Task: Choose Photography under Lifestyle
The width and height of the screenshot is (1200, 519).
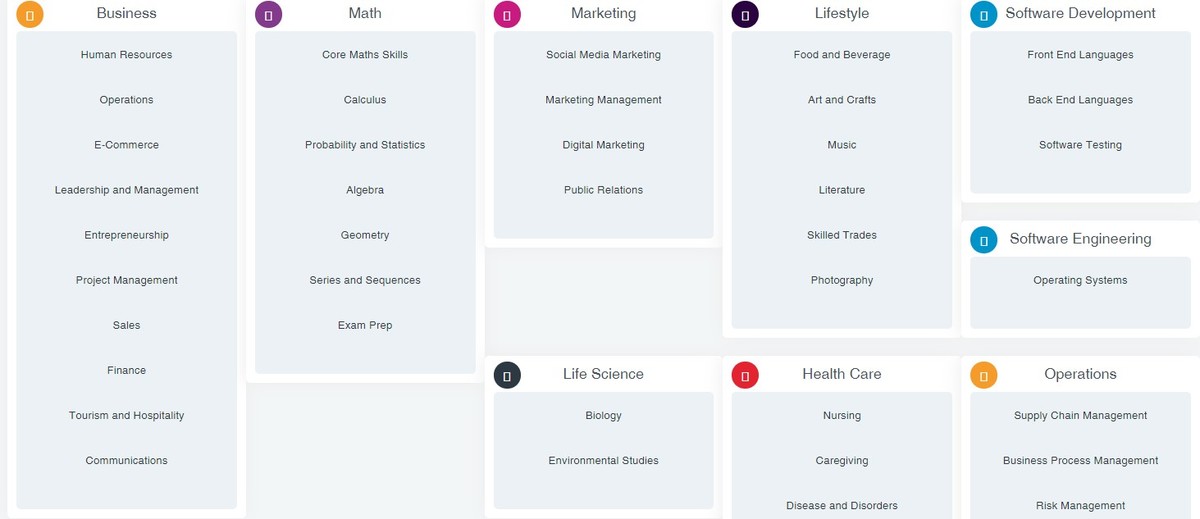Action: coord(842,280)
